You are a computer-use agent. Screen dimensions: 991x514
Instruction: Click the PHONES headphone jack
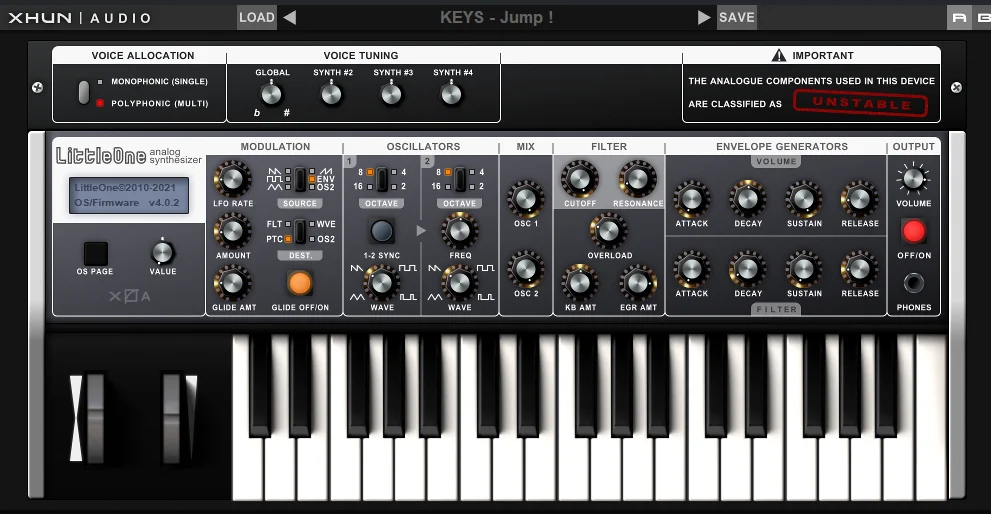[x=913, y=283]
